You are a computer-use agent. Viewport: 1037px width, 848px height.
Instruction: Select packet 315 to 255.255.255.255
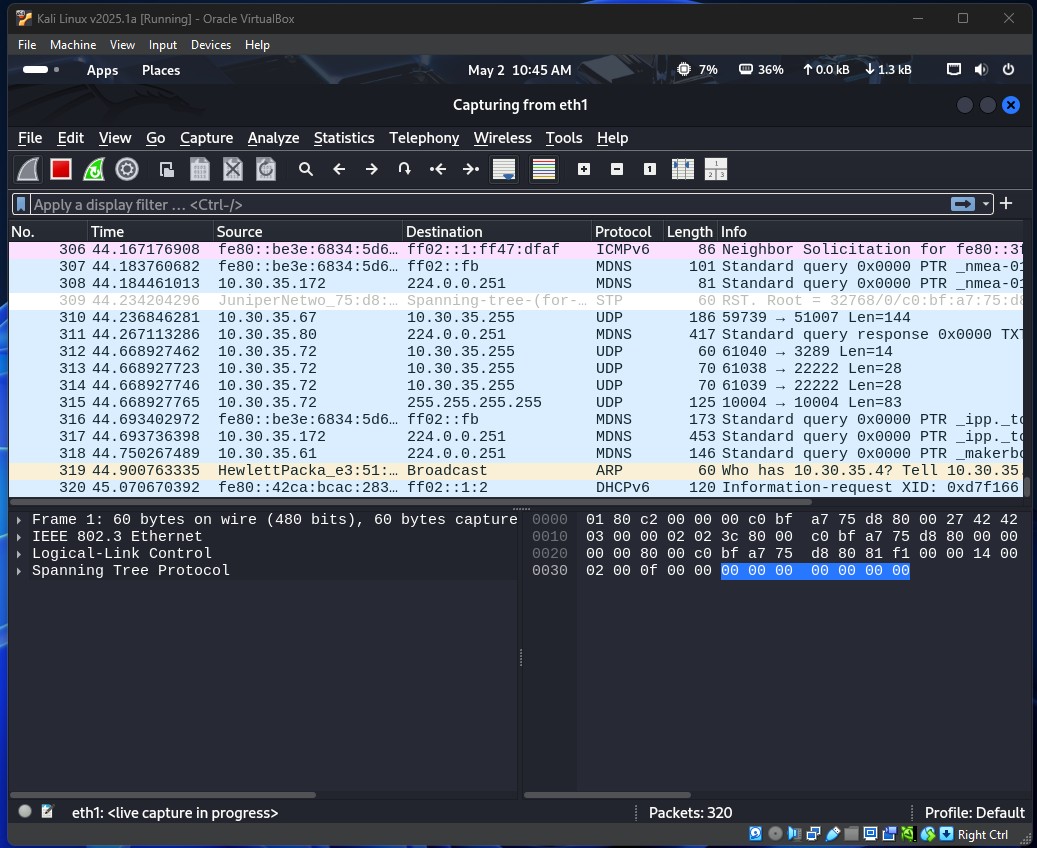click(516, 402)
